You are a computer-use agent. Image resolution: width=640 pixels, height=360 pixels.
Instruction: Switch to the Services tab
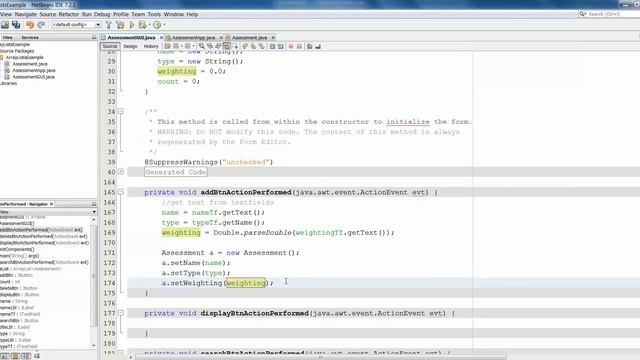[x=30, y=37]
